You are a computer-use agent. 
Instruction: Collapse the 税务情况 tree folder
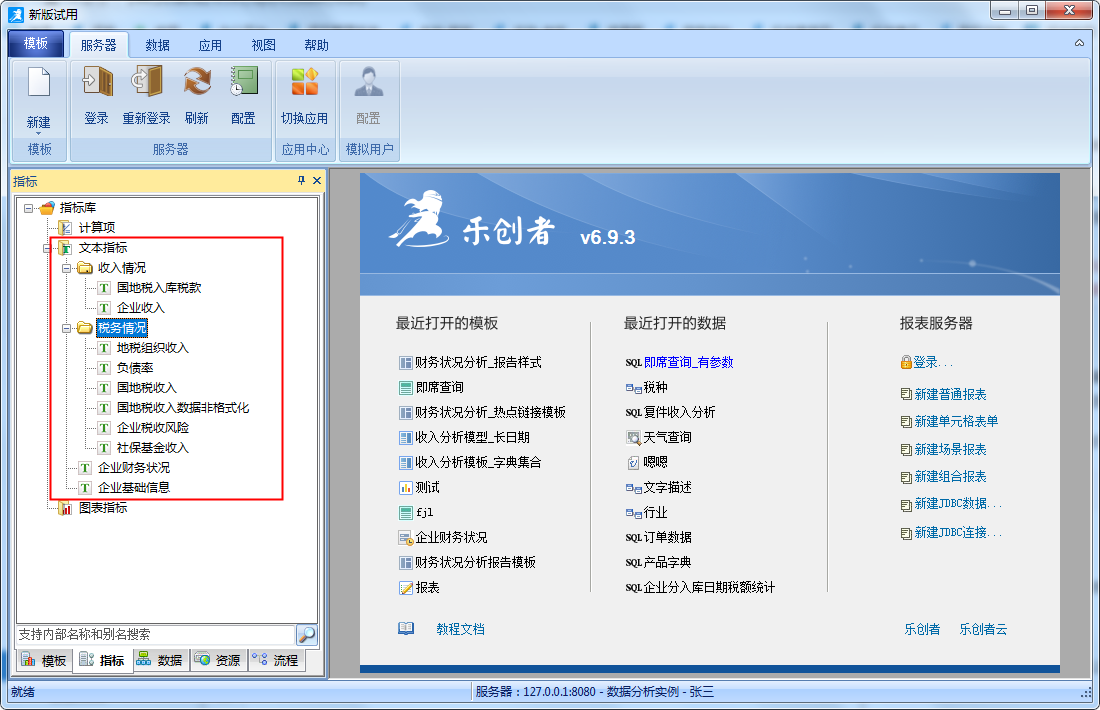click(x=66, y=328)
